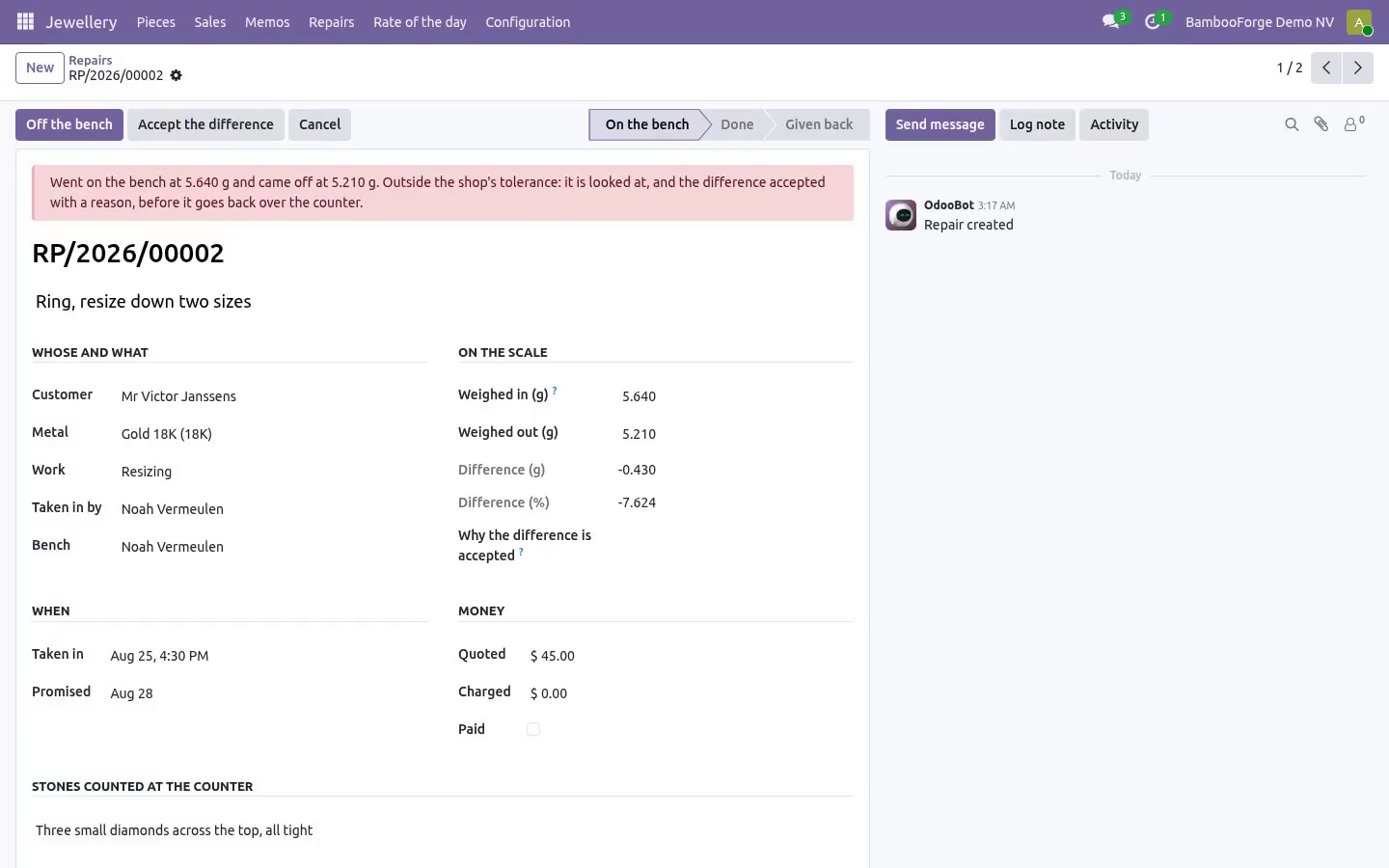This screenshot has height=868, width=1389.
Task: Open the record actions gear icon
Action: coord(176,75)
